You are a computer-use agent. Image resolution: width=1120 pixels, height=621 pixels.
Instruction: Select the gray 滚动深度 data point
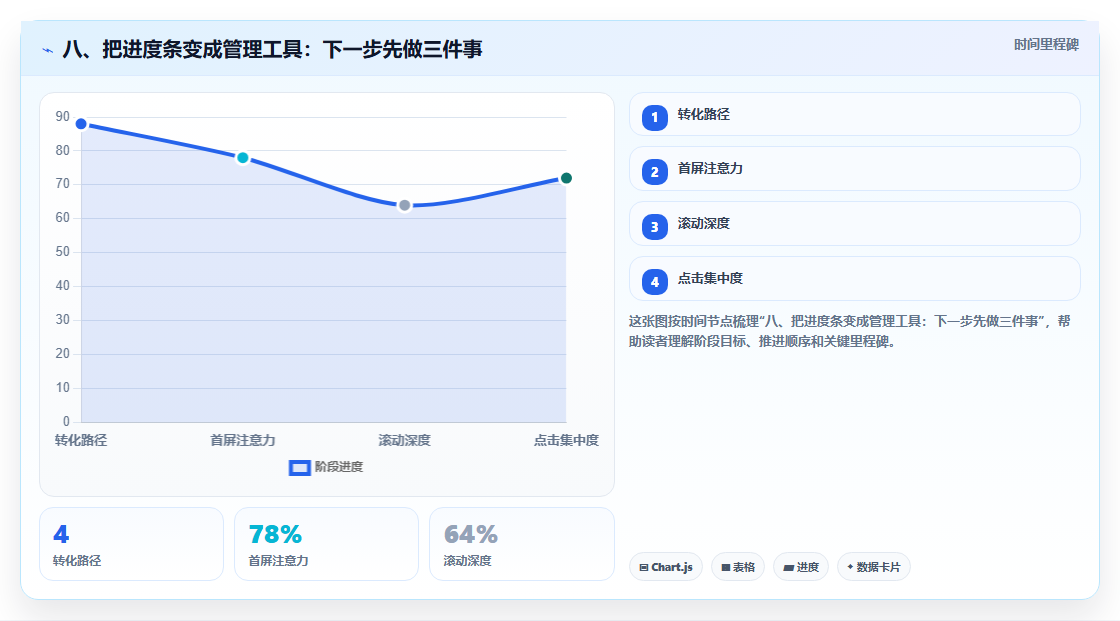click(x=404, y=206)
